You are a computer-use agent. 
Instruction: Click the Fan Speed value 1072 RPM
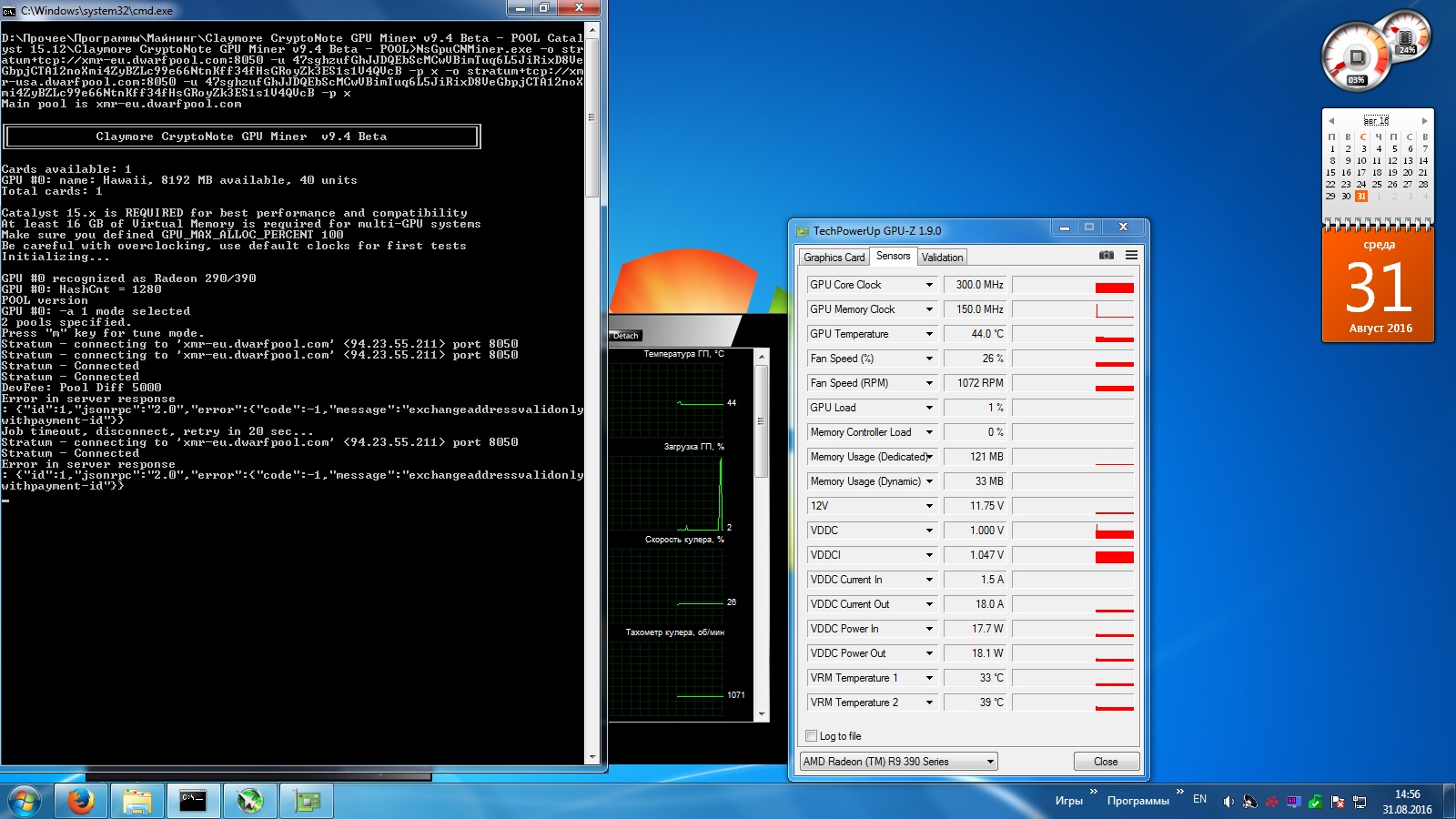pos(975,383)
